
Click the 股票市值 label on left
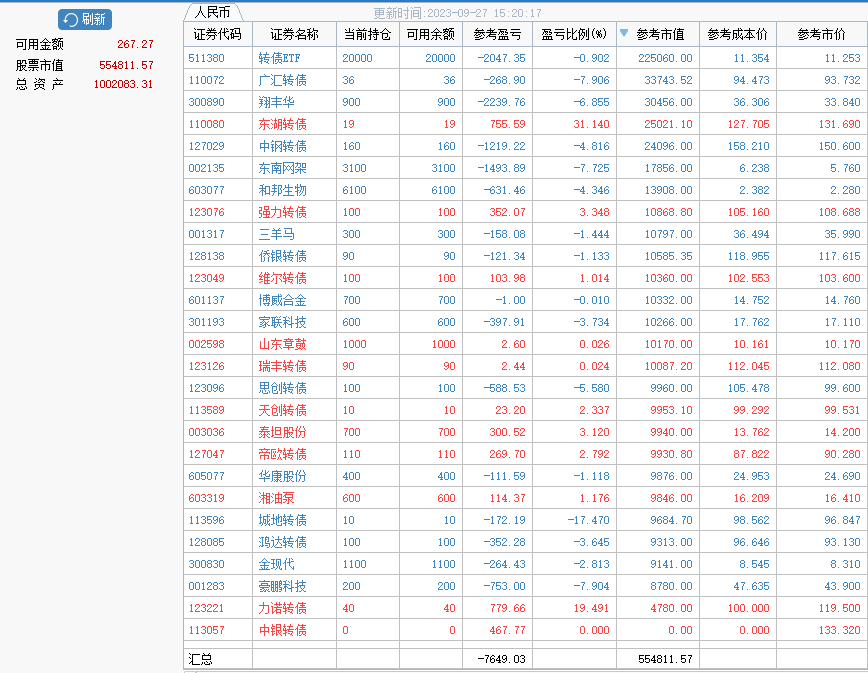click(x=39, y=65)
